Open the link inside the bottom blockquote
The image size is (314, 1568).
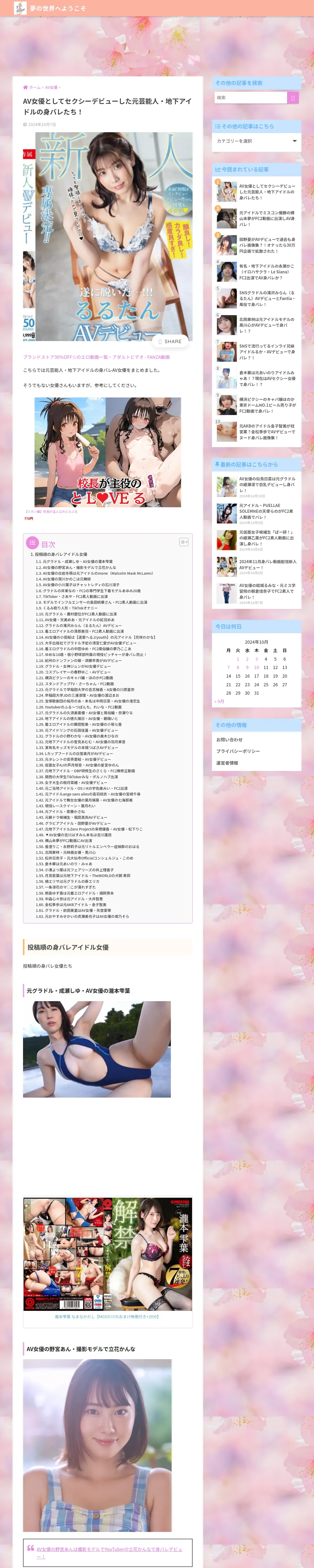[109, 1553]
